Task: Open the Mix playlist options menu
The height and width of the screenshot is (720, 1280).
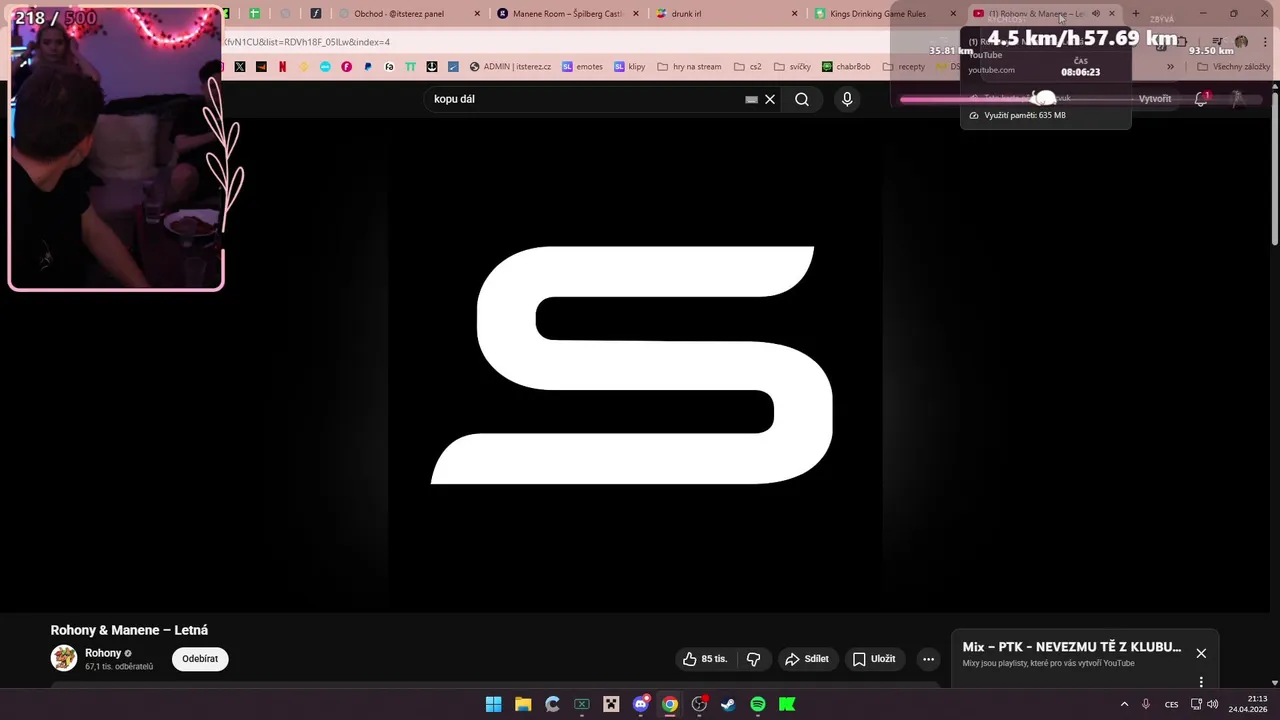Action: [x=1201, y=682]
